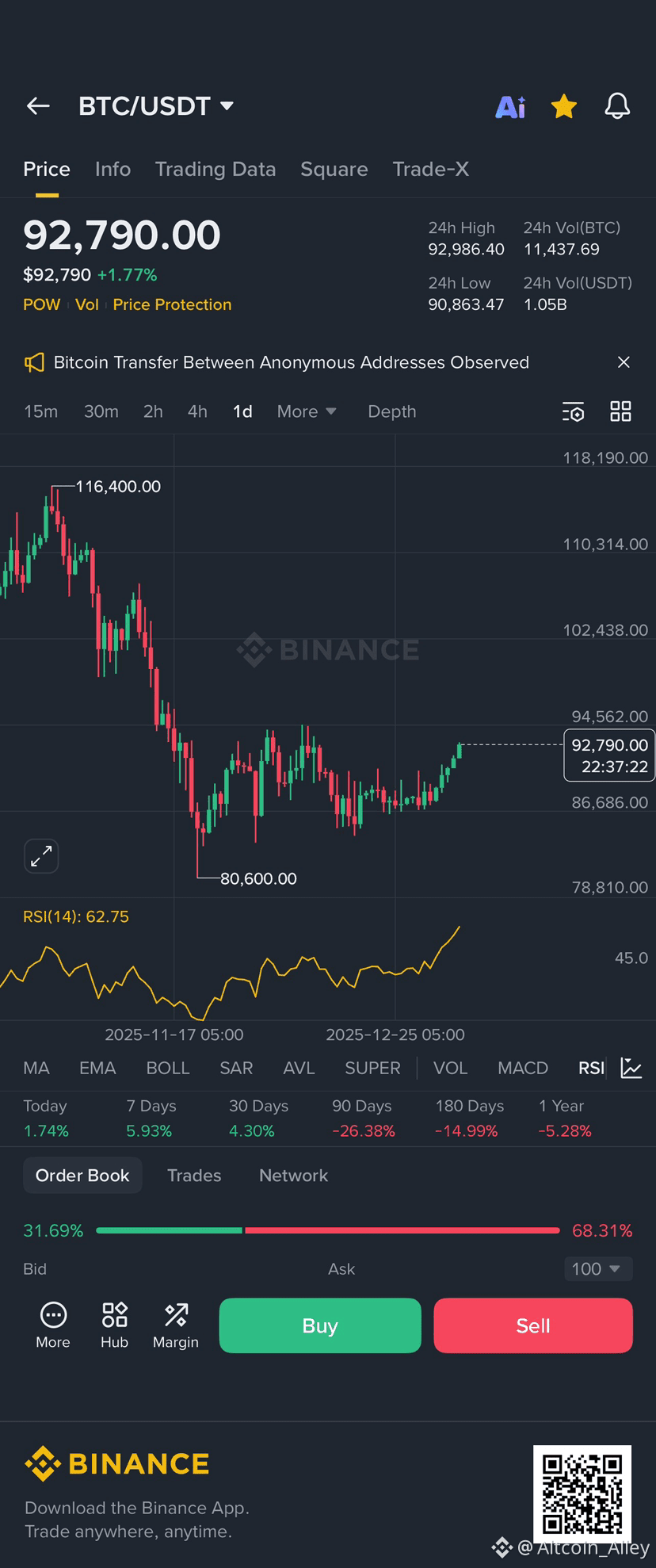The image size is (656, 1568).
Task: Open the indicator chart icon
Action: coord(631,1069)
